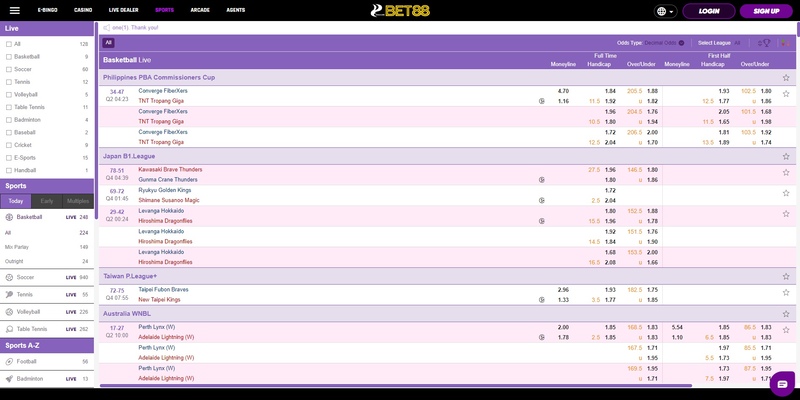Viewport: 800px width, 400px height.
Task: Favorite the Taiwan P.League+ header
Action: click(x=786, y=276)
